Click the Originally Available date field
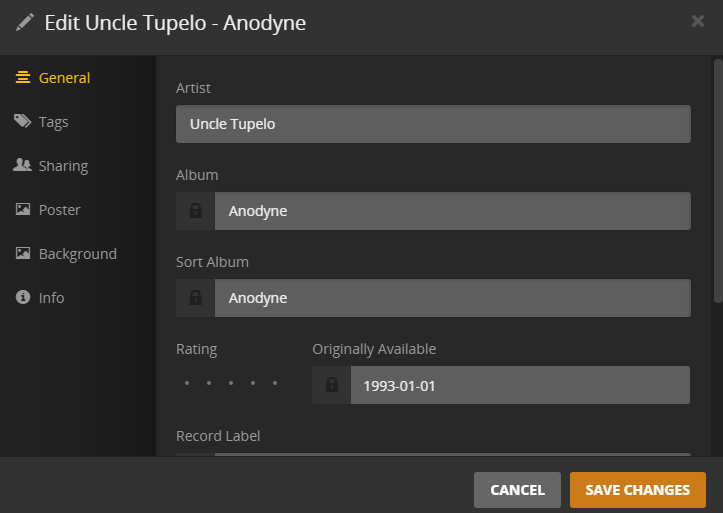The height and width of the screenshot is (513, 723). point(519,385)
